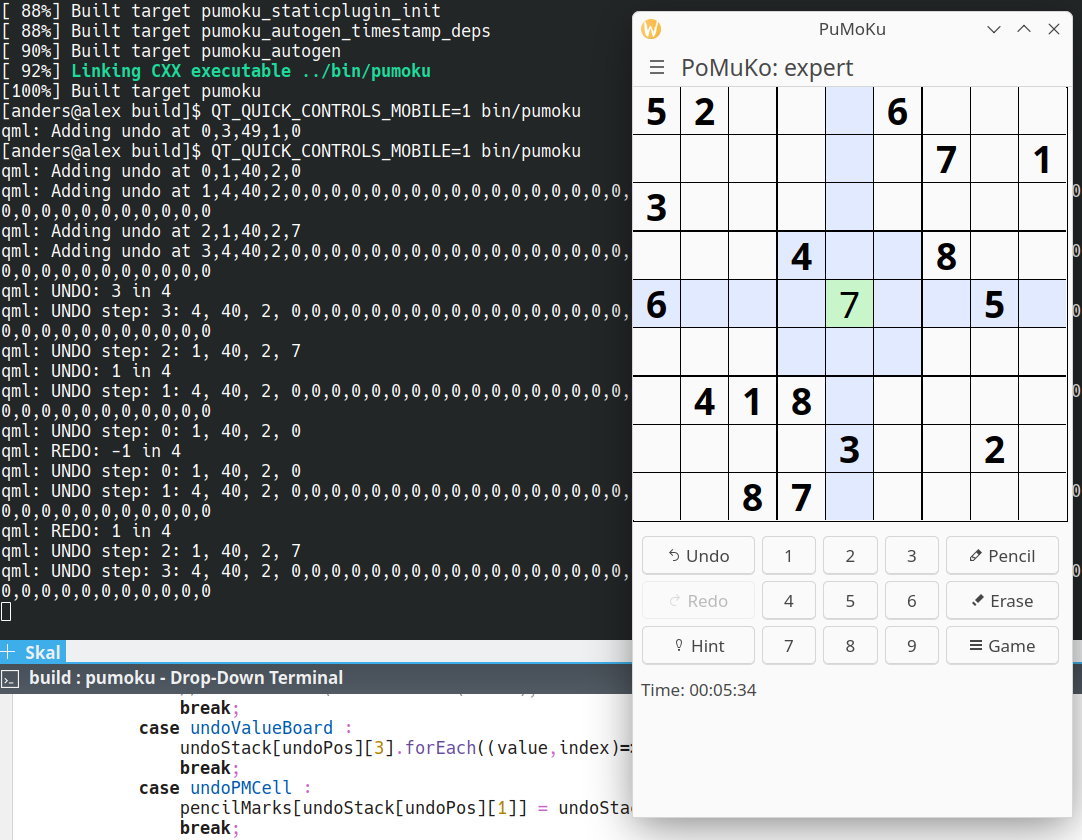Click 'Linking CXX executable ../bin/pumoku' terminal line
Screen dimensions: 1082x840
tap(251, 71)
